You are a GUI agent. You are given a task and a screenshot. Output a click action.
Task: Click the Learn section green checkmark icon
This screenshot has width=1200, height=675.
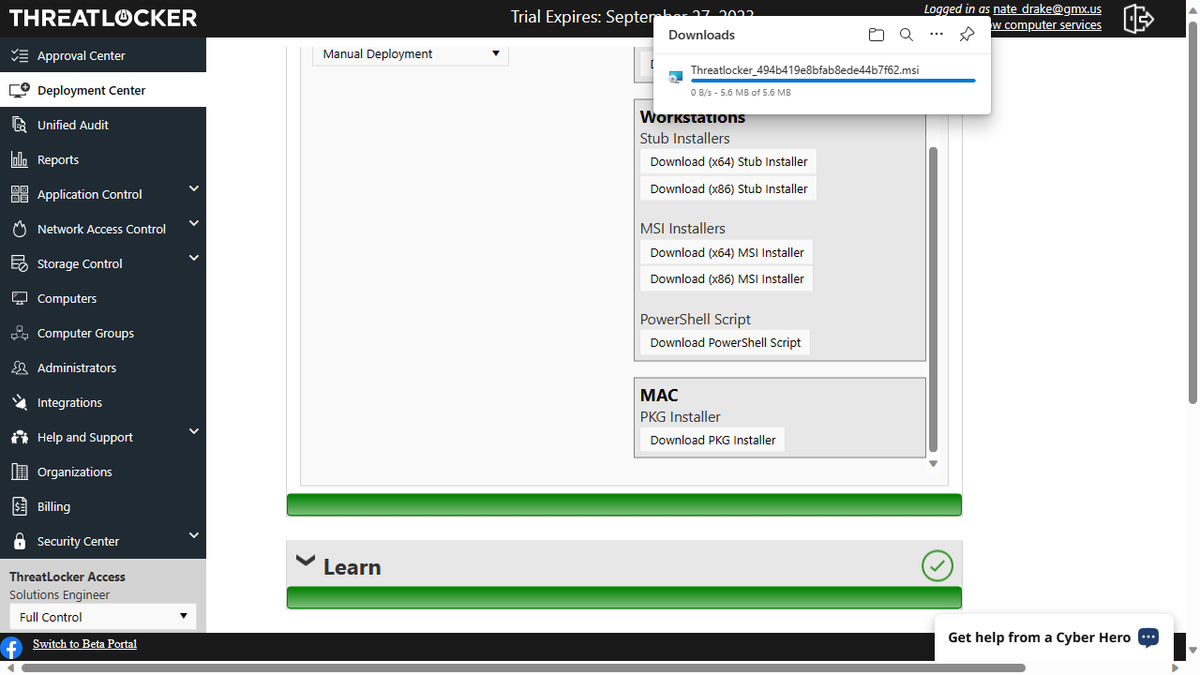click(937, 566)
